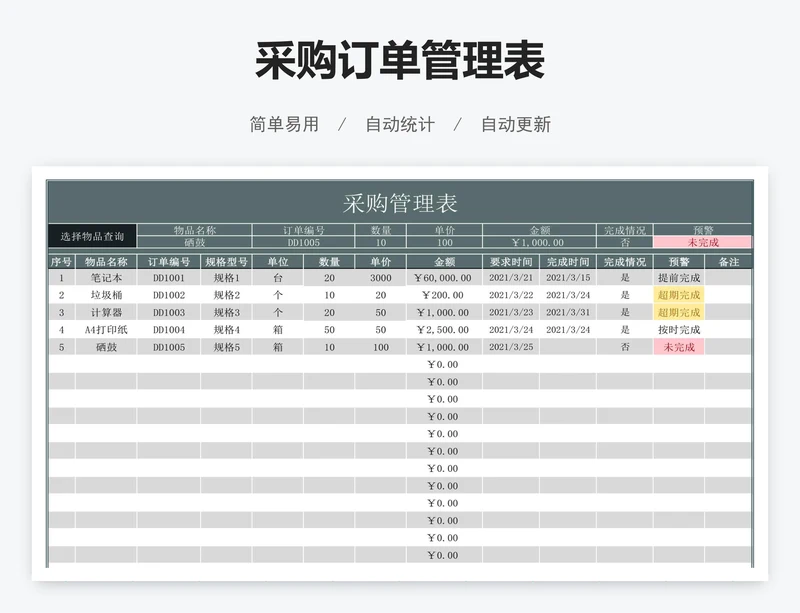The height and width of the screenshot is (613, 800).
Task: Click the required date 2021/3/21
Action: coord(511,278)
